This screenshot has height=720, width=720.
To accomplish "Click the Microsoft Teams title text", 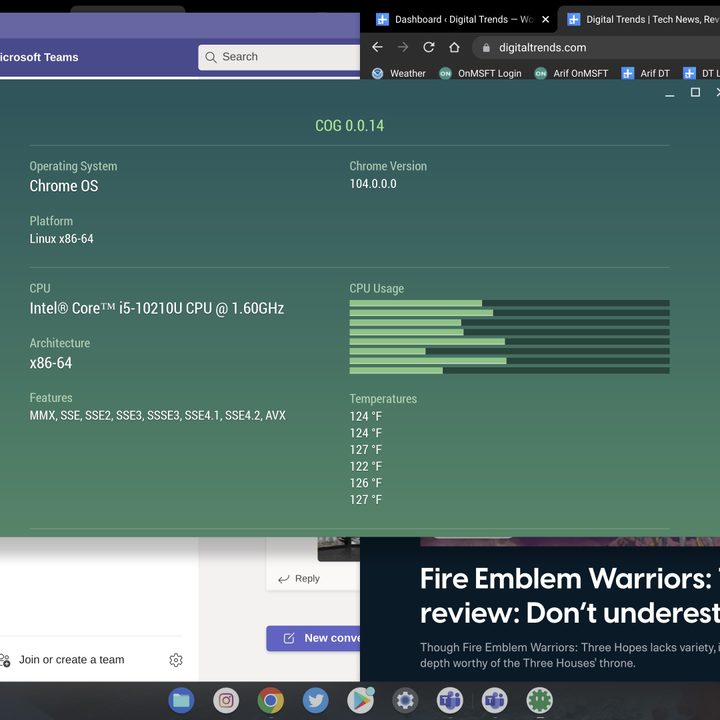I will tap(39, 57).
